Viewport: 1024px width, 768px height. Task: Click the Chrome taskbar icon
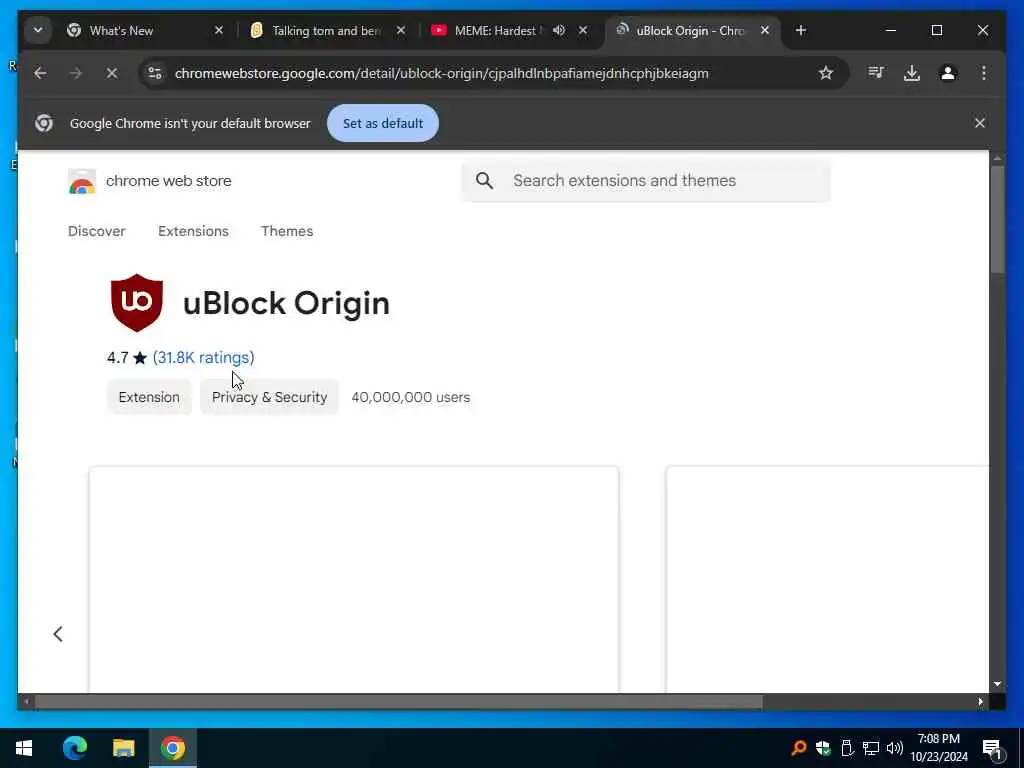[x=173, y=748]
